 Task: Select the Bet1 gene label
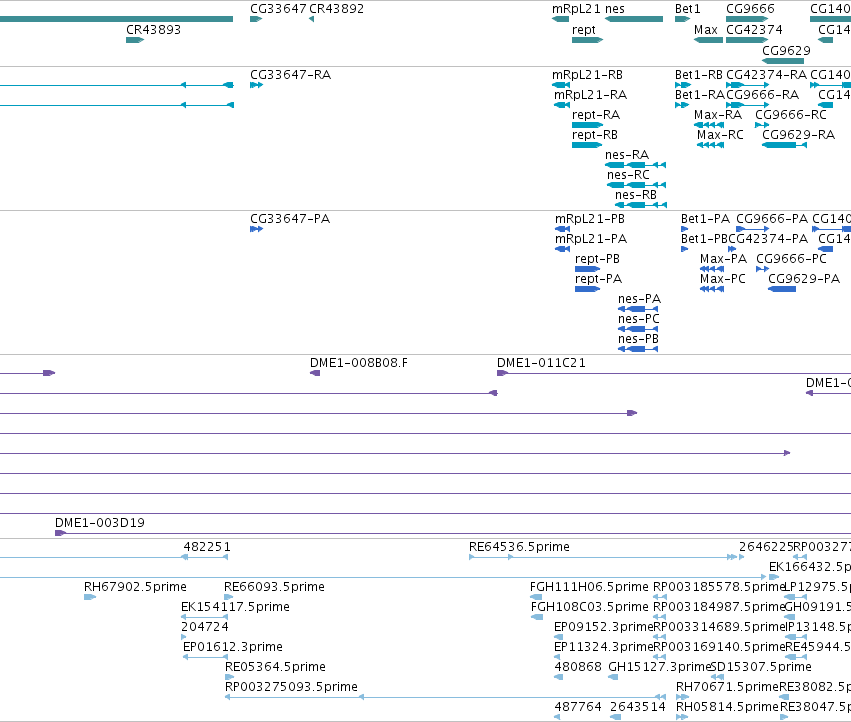[x=688, y=9]
